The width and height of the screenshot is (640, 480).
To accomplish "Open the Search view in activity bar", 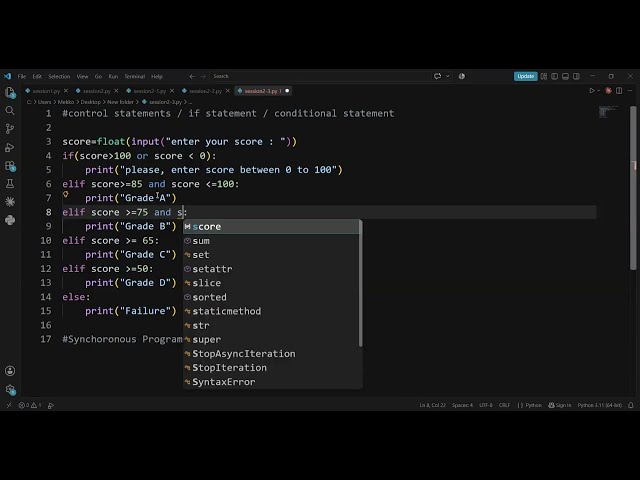I will [10, 111].
